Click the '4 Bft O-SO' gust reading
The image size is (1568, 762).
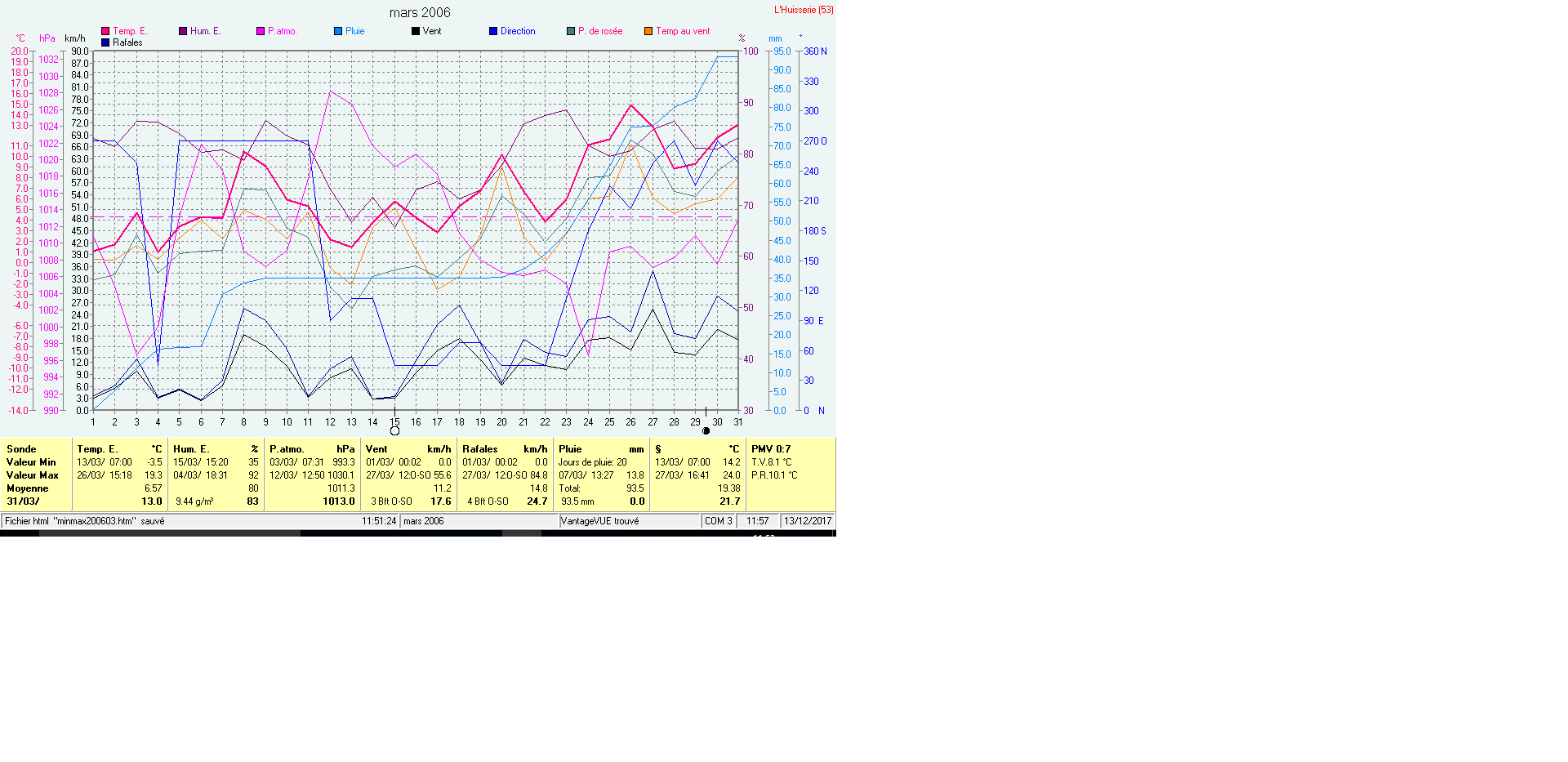click(x=488, y=501)
